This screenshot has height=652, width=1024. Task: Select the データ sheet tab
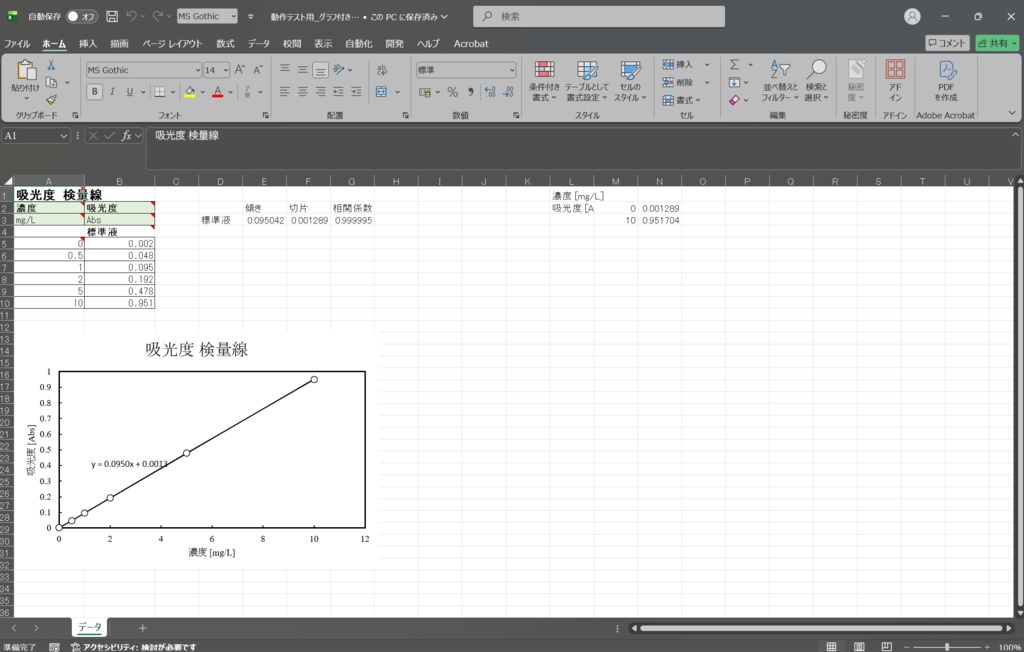(89, 627)
